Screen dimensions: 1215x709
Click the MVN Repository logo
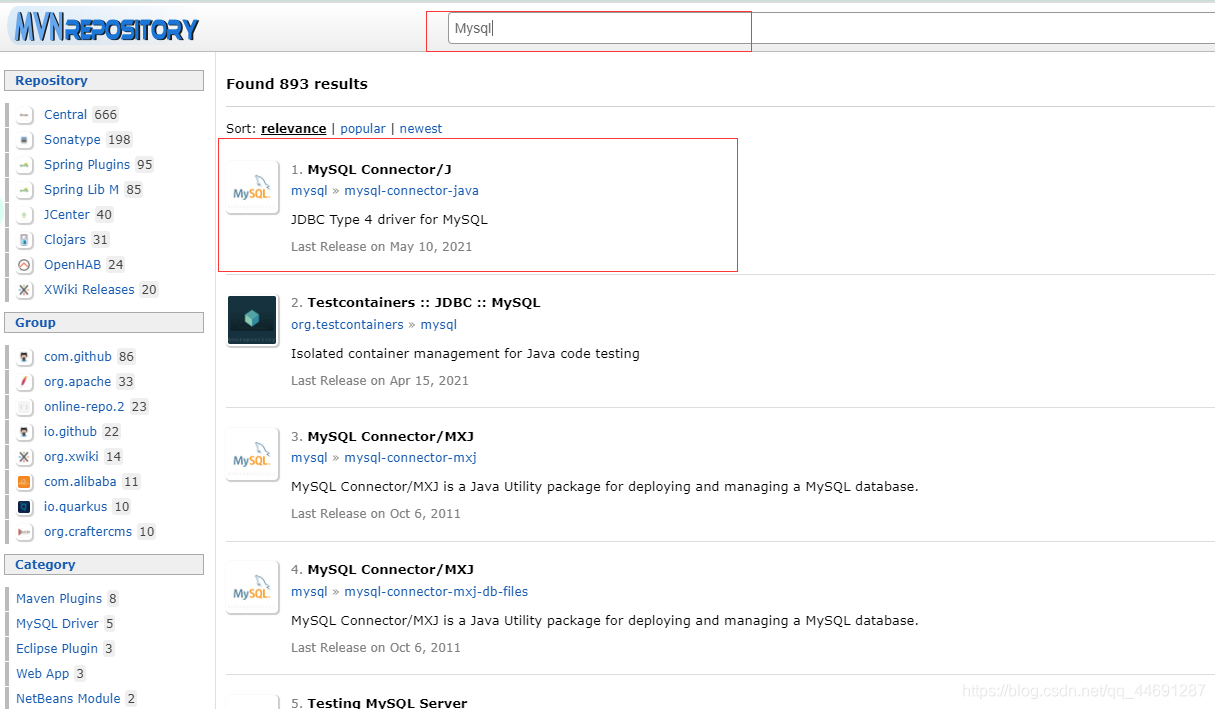click(104, 27)
